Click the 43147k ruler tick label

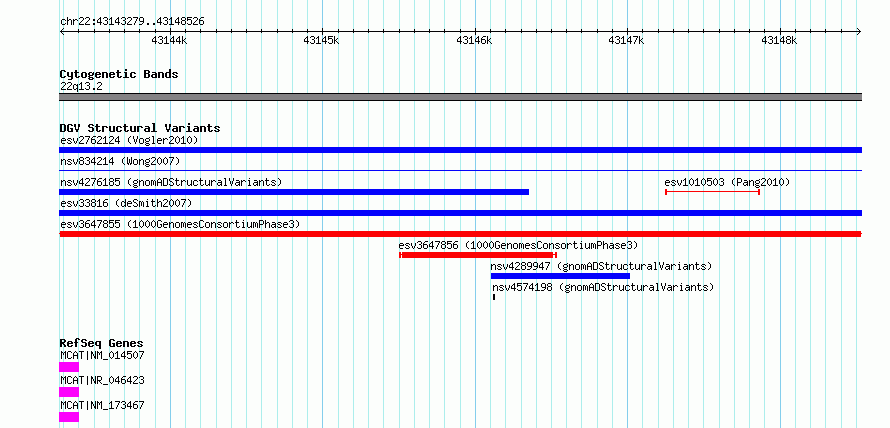626,40
